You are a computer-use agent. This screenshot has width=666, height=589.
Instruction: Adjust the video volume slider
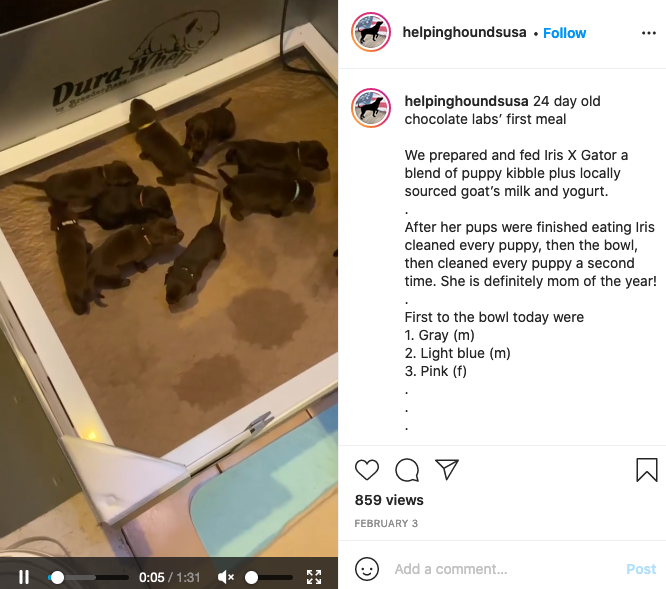[269, 578]
